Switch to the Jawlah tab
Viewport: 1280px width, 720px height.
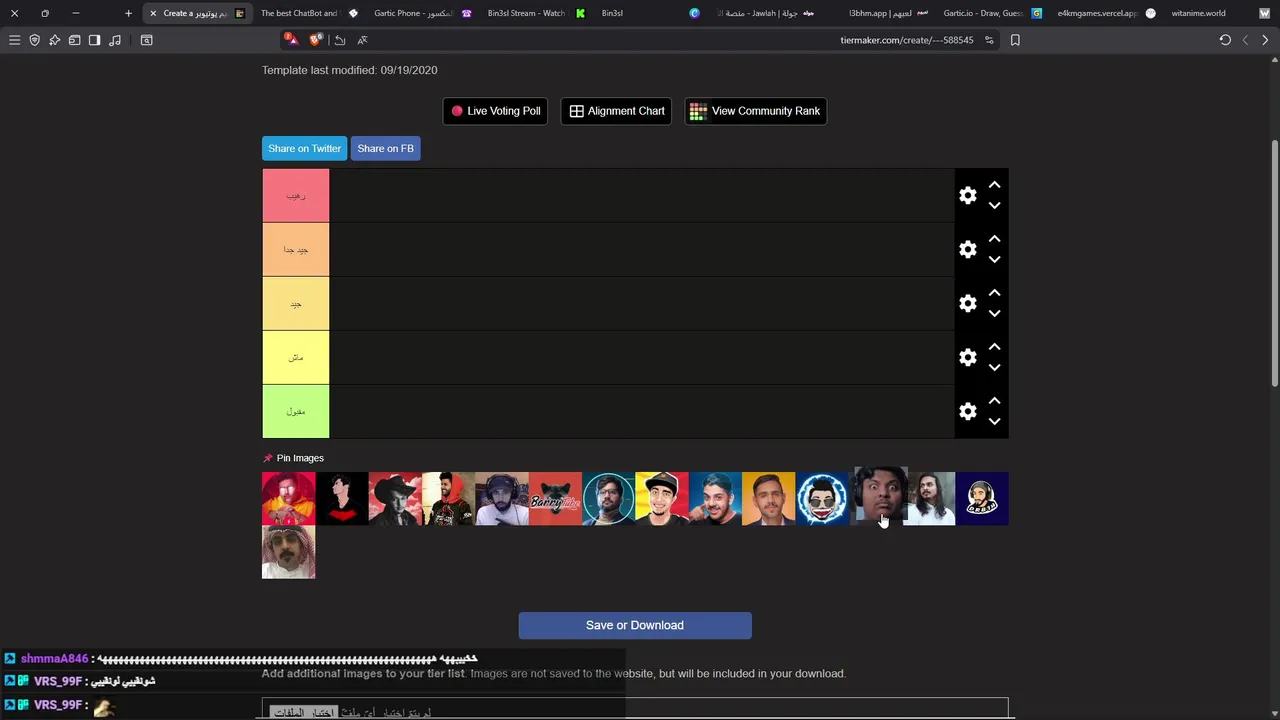pos(765,13)
